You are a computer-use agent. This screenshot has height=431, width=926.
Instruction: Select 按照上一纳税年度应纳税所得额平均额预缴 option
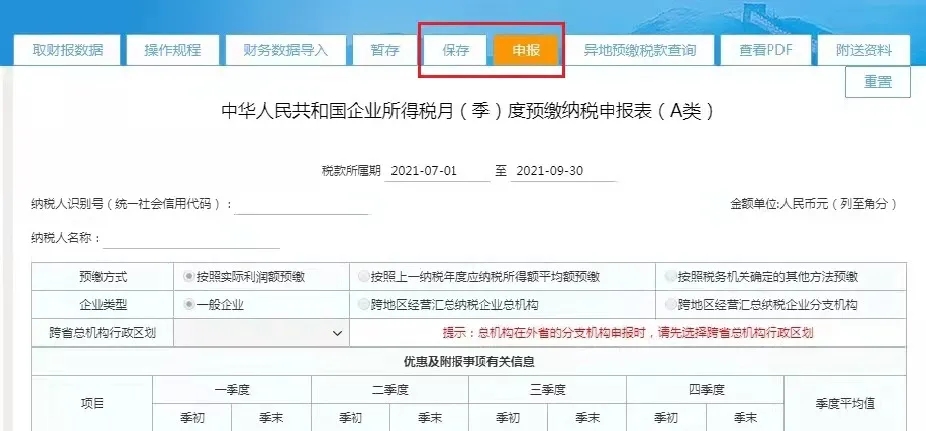(x=363, y=277)
